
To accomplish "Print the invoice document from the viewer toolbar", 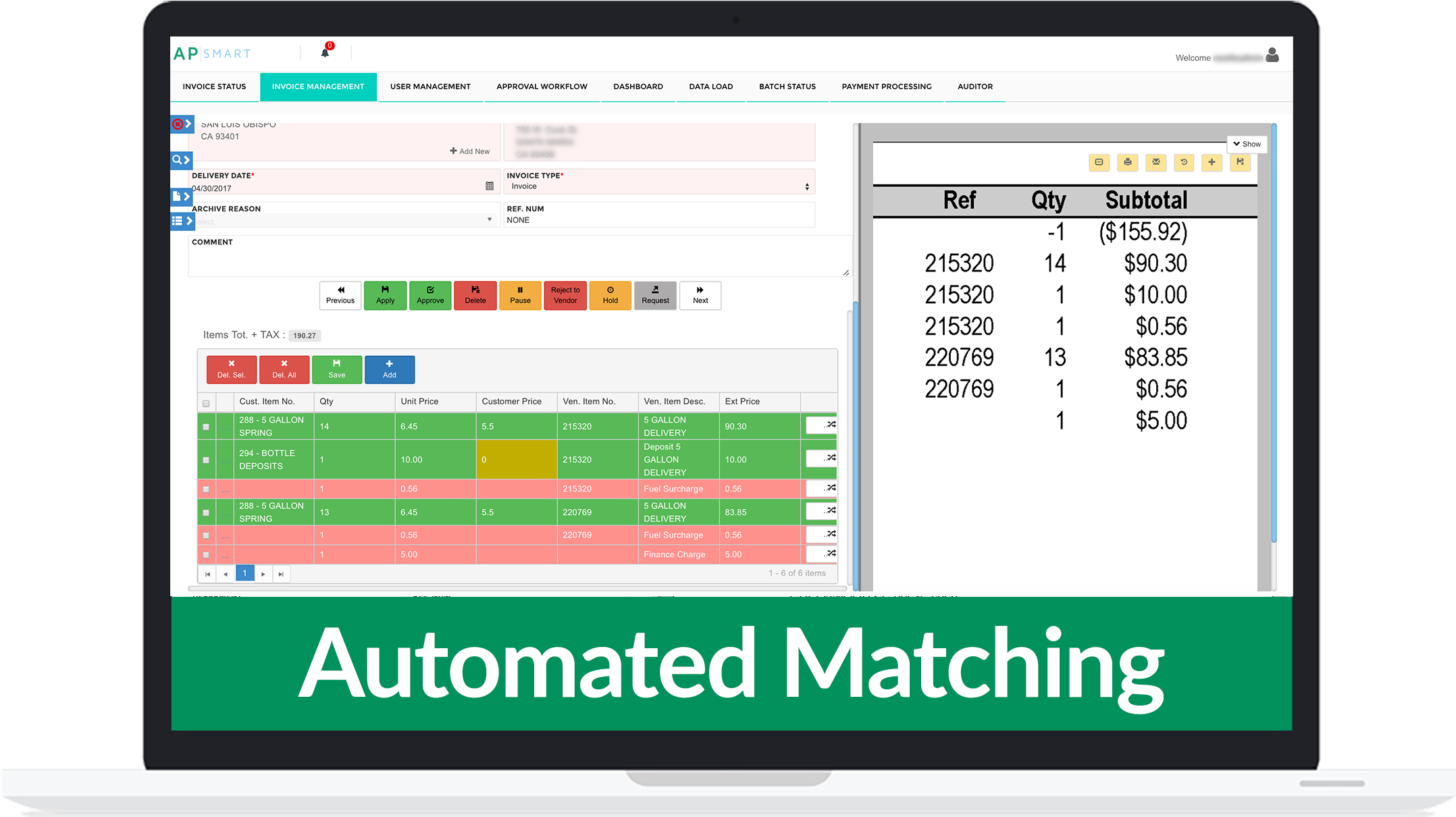I will click(x=1128, y=163).
